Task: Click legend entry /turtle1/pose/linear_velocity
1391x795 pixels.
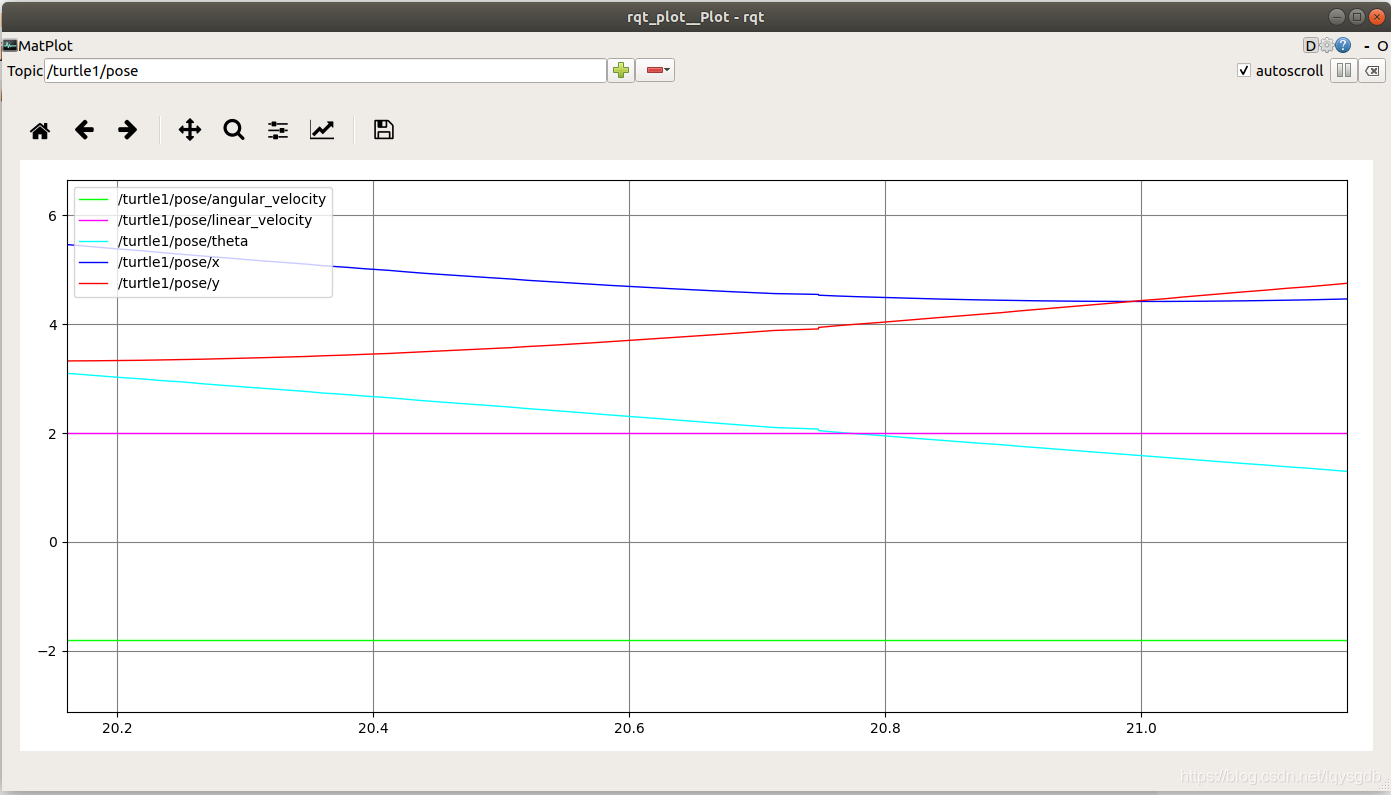Action: coord(215,220)
